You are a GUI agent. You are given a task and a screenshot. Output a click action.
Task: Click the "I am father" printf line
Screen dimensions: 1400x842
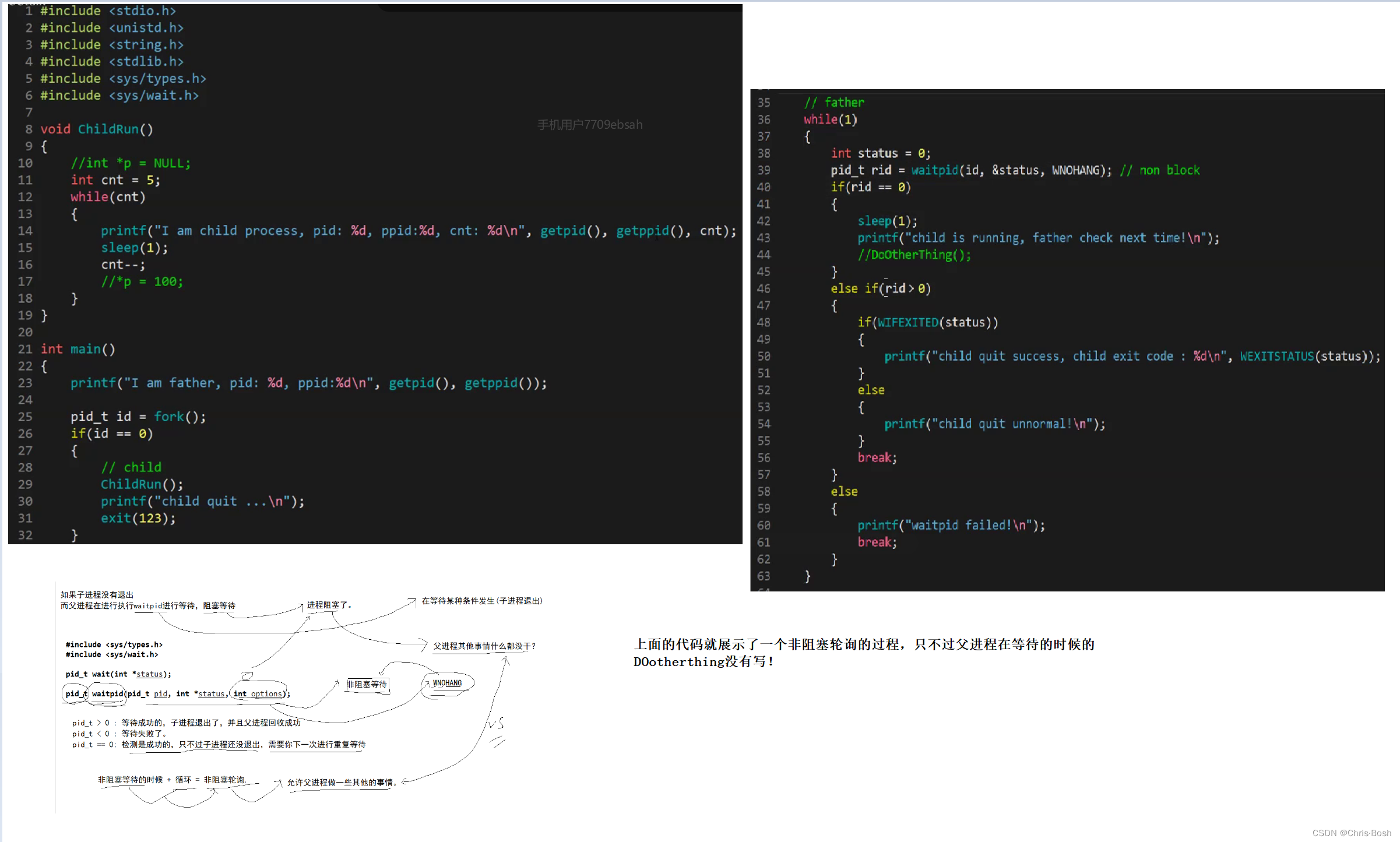point(309,383)
